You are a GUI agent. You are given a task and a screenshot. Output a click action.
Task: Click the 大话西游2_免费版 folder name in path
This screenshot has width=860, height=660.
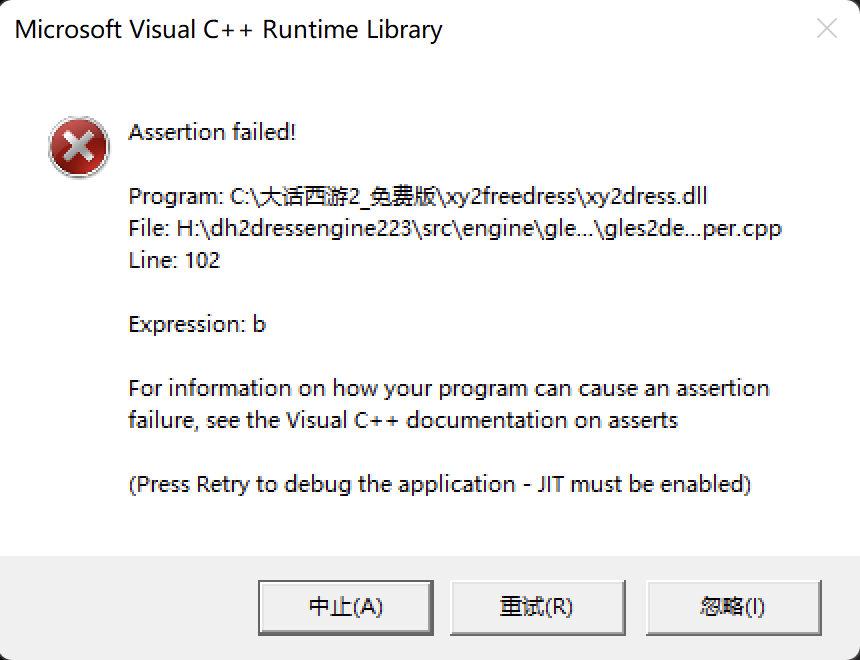click(346, 196)
